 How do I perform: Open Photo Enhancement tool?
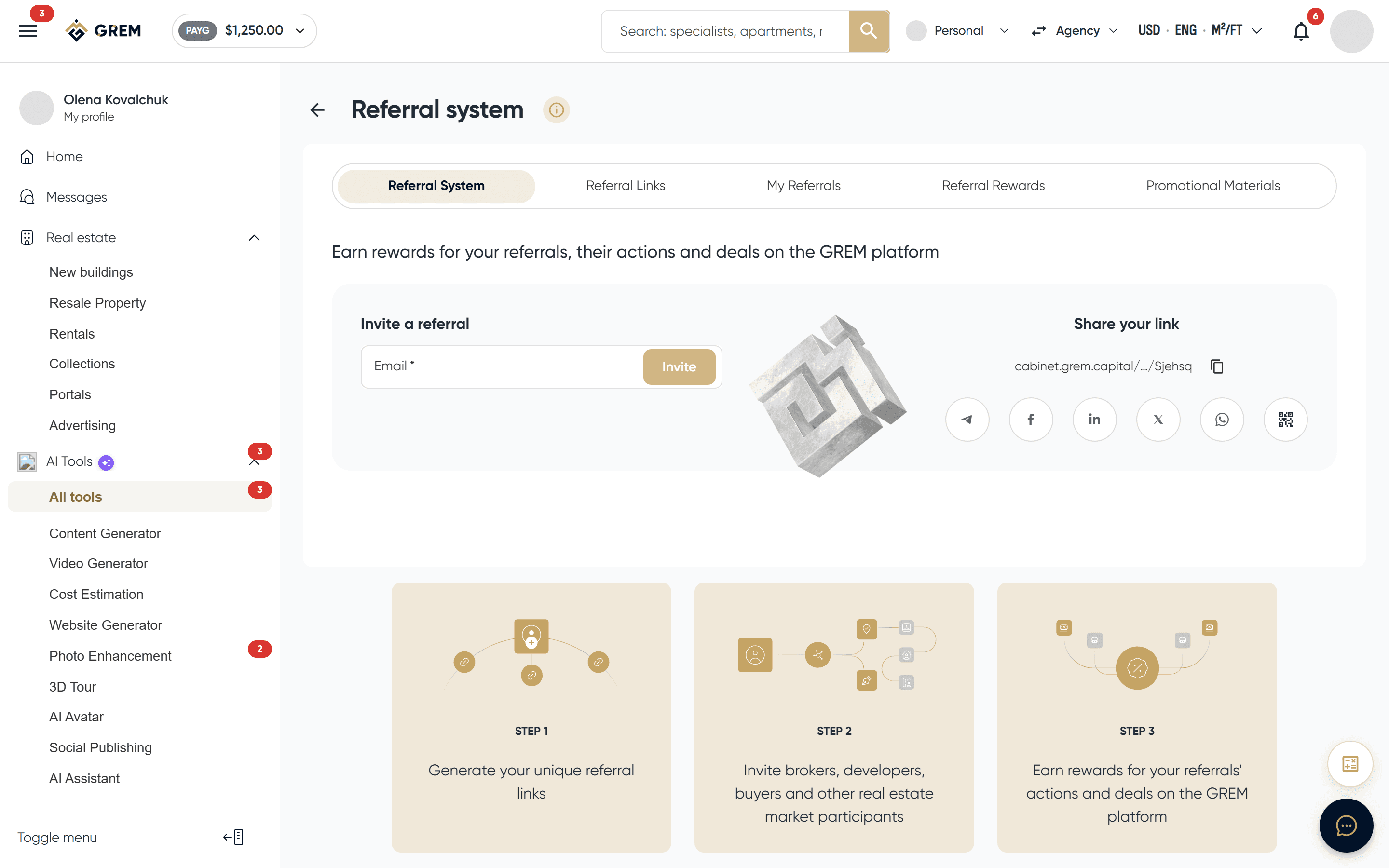[110, 656]
